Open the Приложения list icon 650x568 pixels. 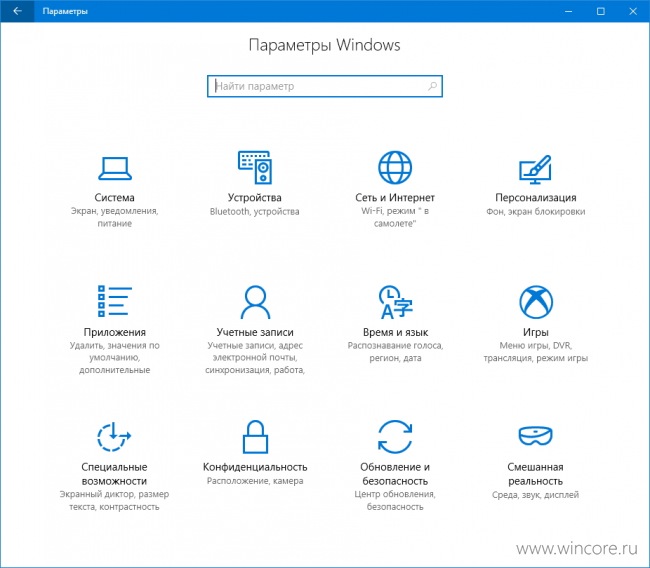coord(115,301)
